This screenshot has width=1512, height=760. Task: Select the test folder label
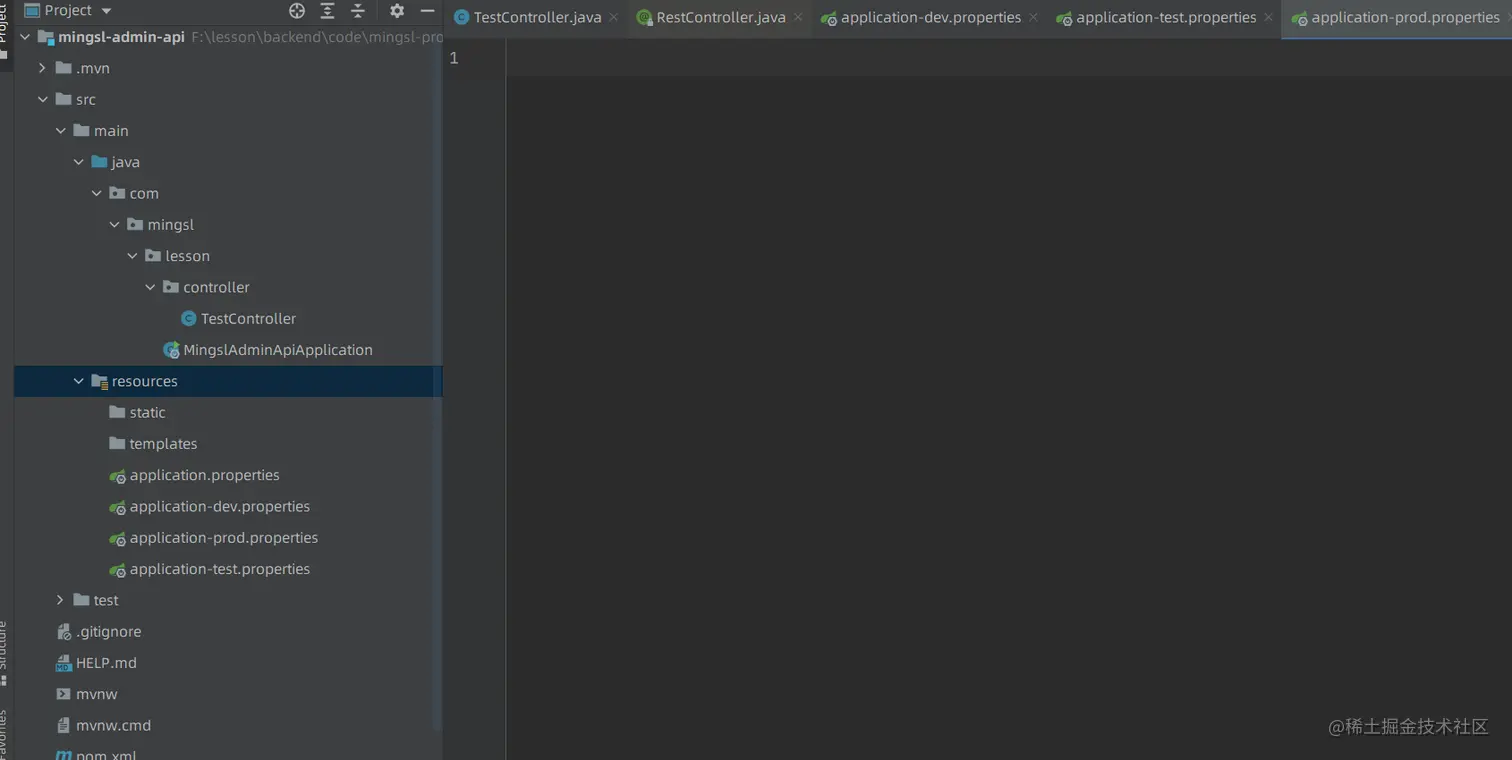coord(106,600)
